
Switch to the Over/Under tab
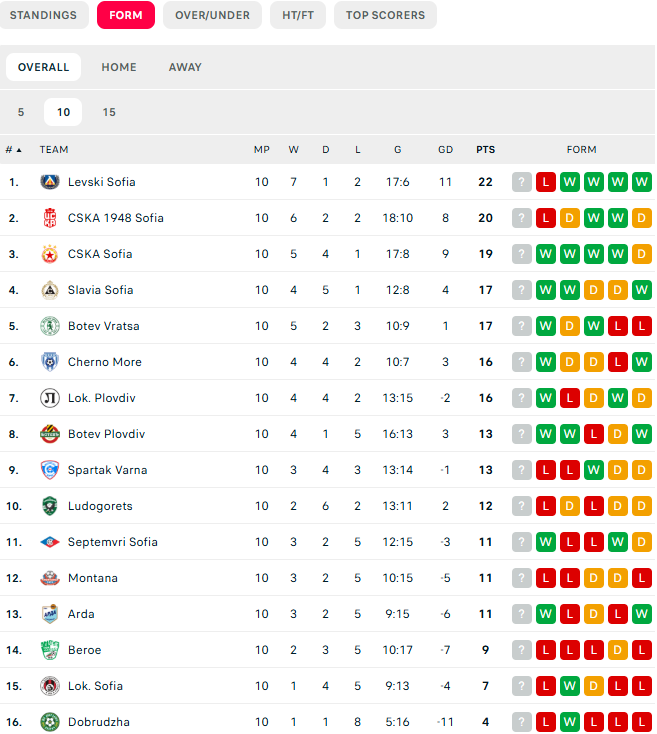point(212,15)
